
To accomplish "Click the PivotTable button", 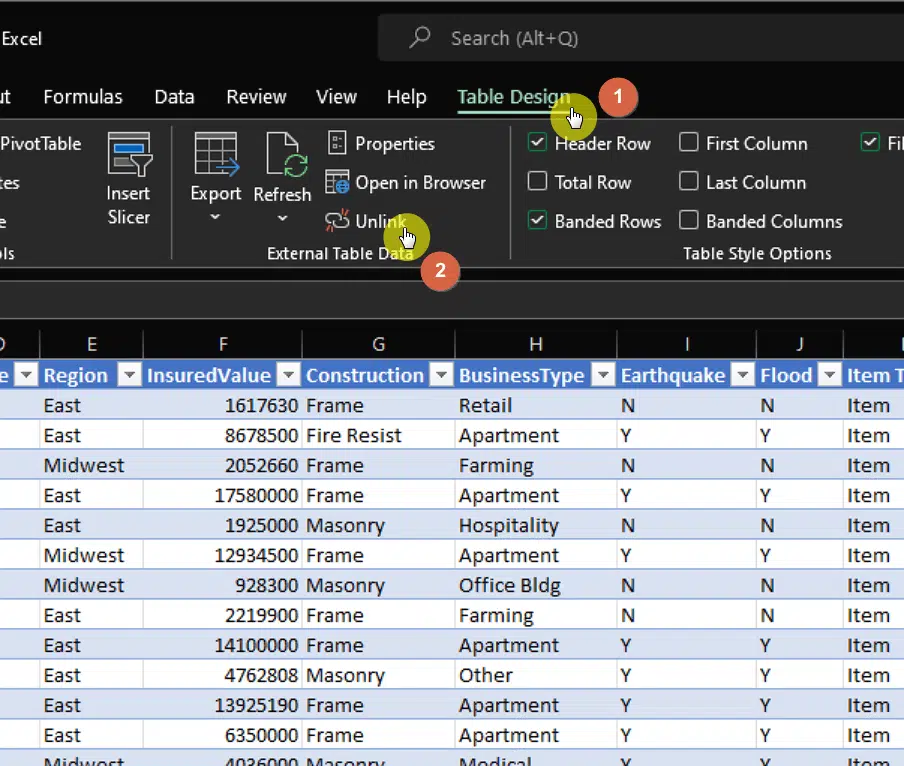I will (41, 144).
